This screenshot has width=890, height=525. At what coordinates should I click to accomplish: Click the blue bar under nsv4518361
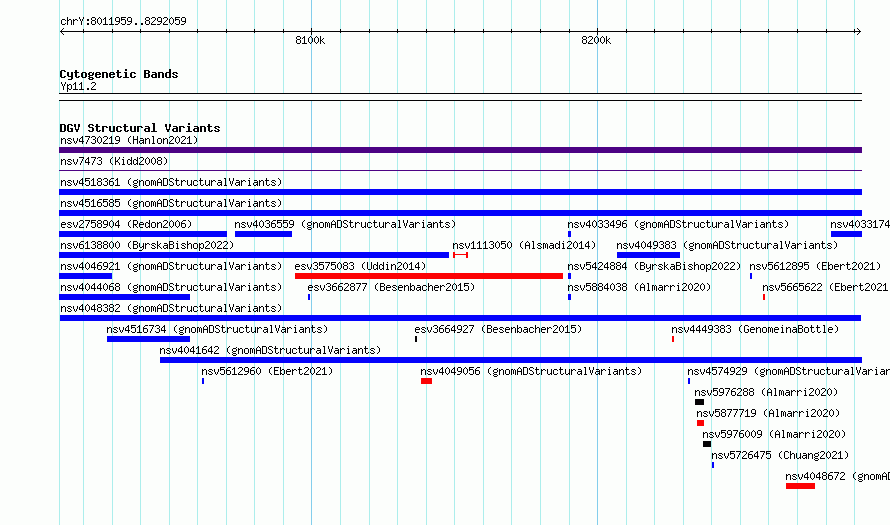pyautogui.click(x=460, y=192)
